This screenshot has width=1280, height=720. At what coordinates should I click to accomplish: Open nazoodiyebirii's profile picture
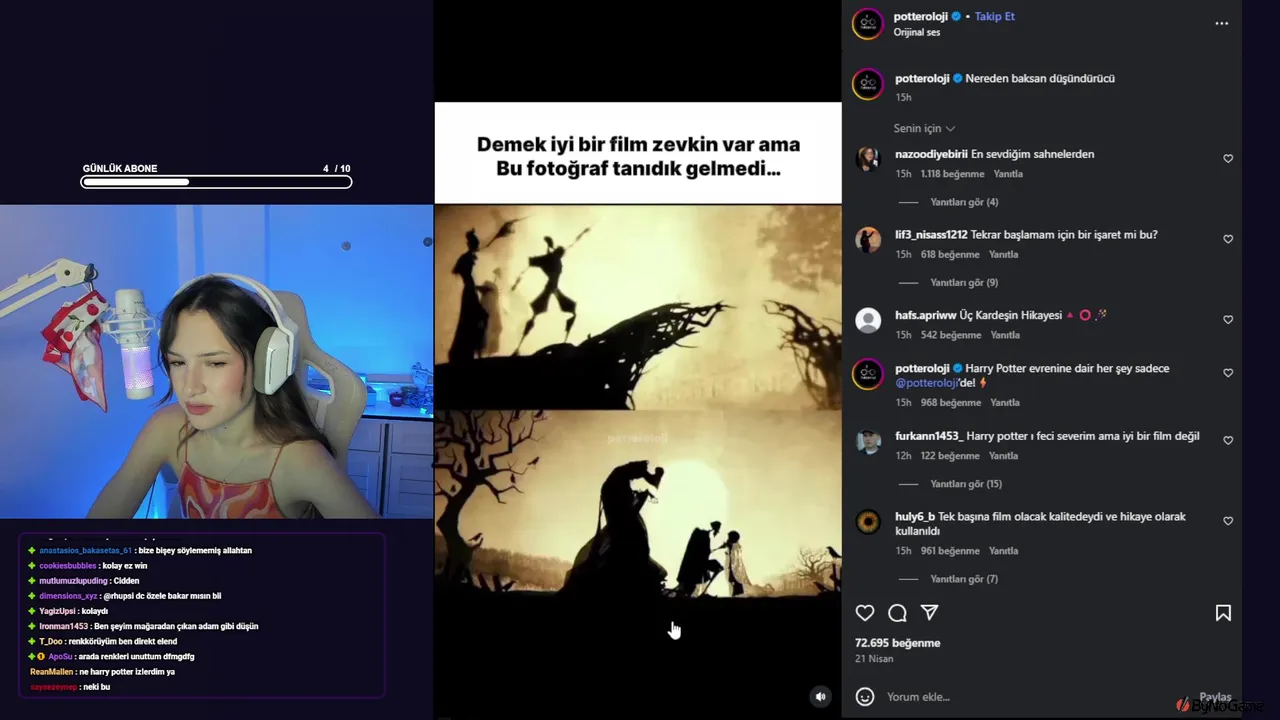pyautogui.click(x=868, y=159)
